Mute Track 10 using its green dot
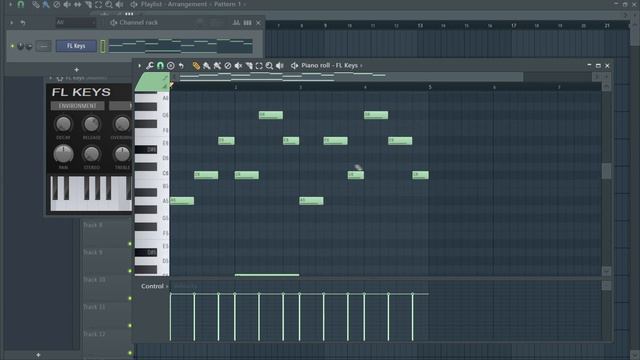The height and width of the screenshot is (360, 640). (130, 298)
